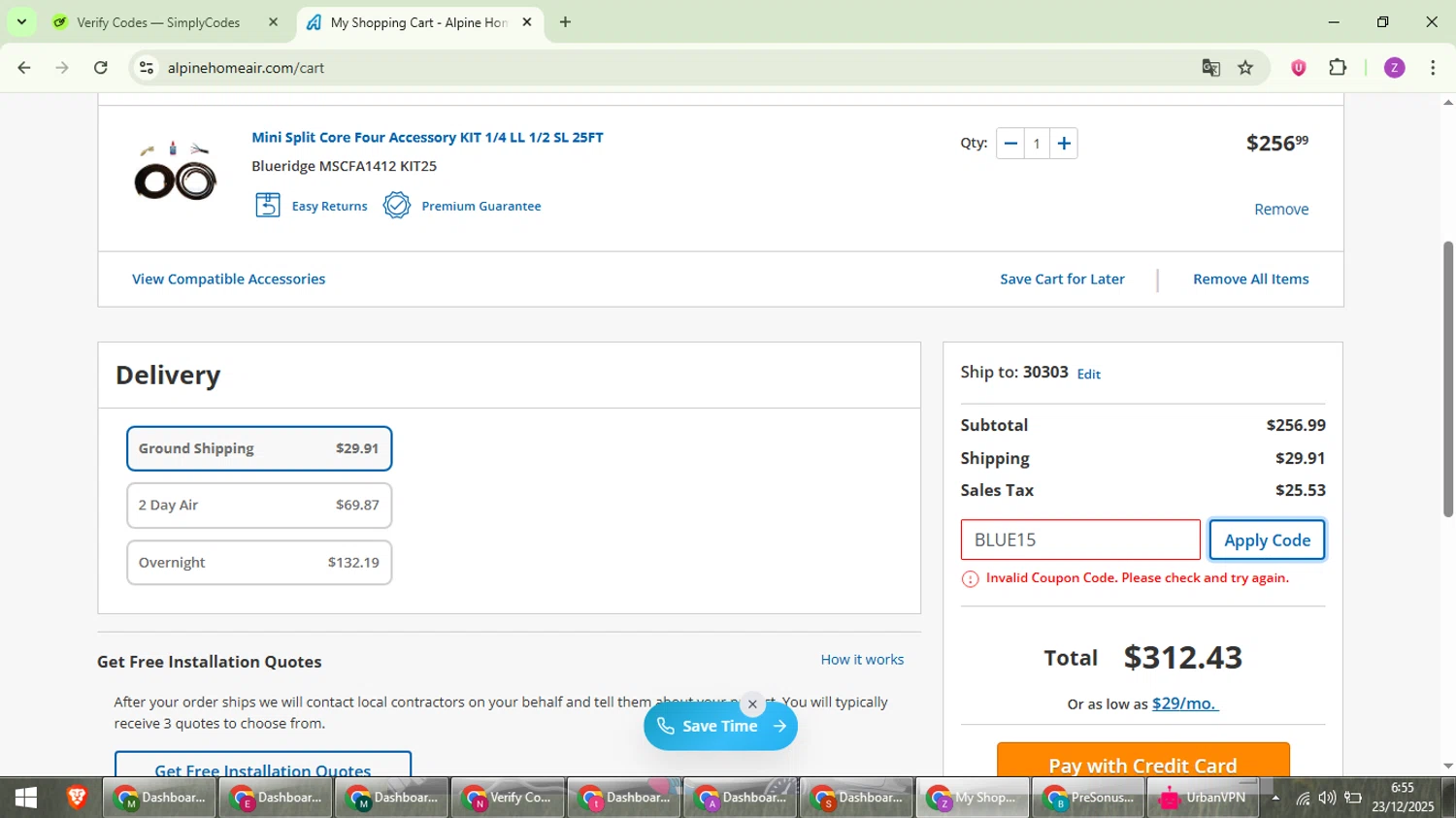Open the Windows Start menu
The height and width of the screenshot is (818, 1456).
coord(26,799)
